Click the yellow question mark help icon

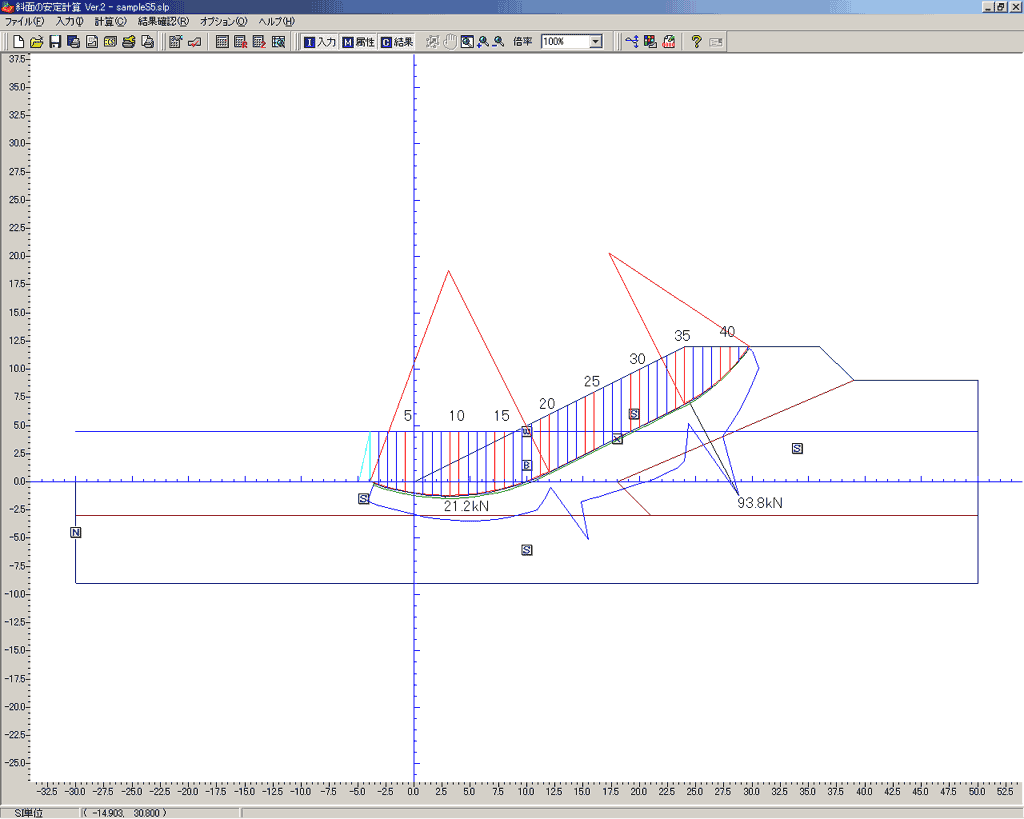click(x=696, y=42)
